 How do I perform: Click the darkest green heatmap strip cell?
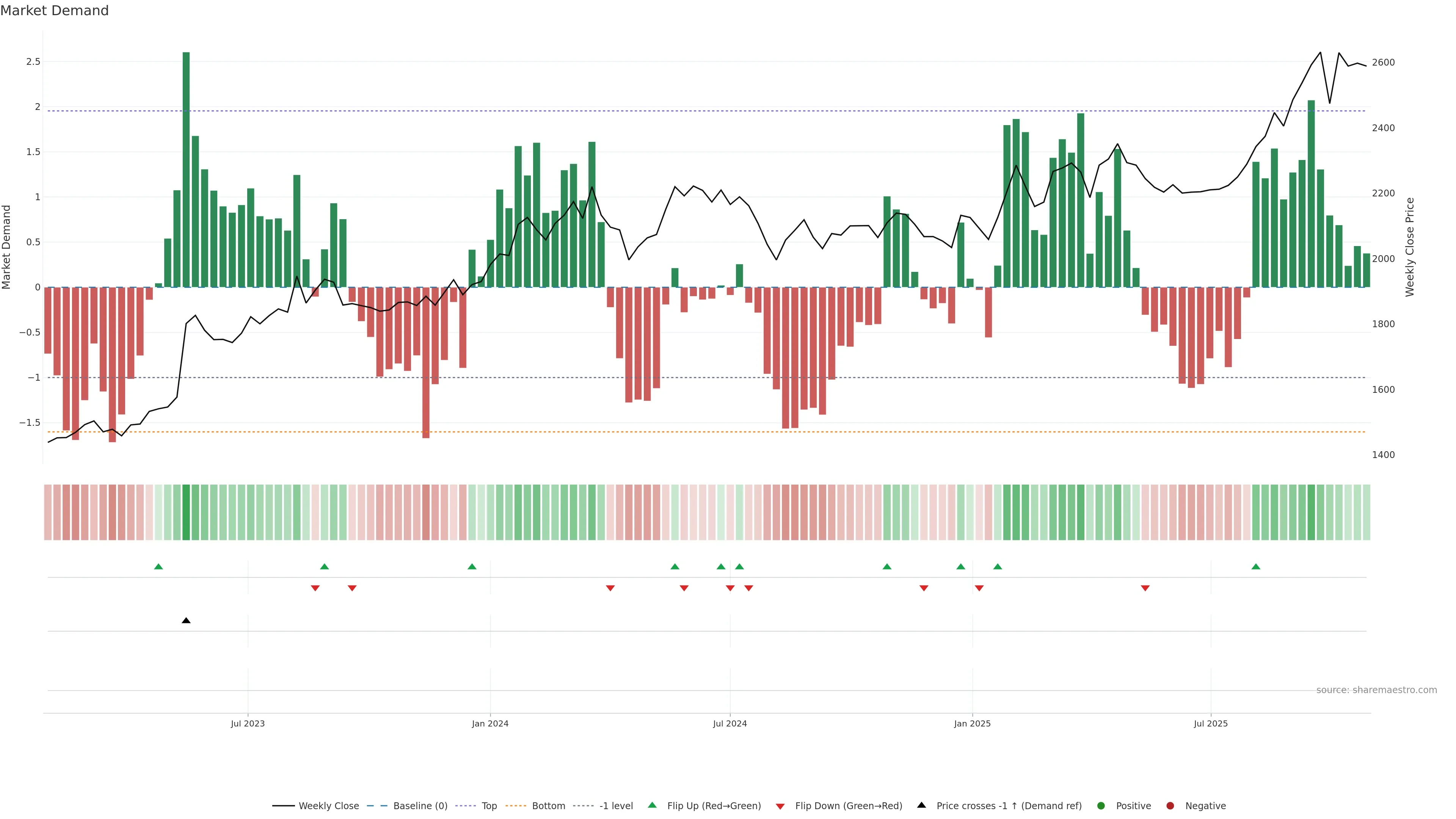[x=186, y=512]
